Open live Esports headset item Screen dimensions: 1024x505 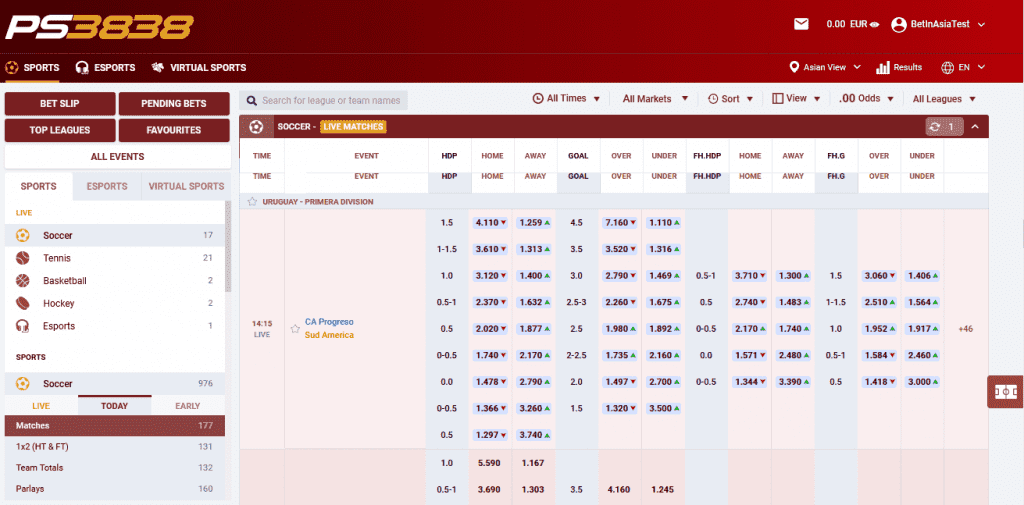58,326
